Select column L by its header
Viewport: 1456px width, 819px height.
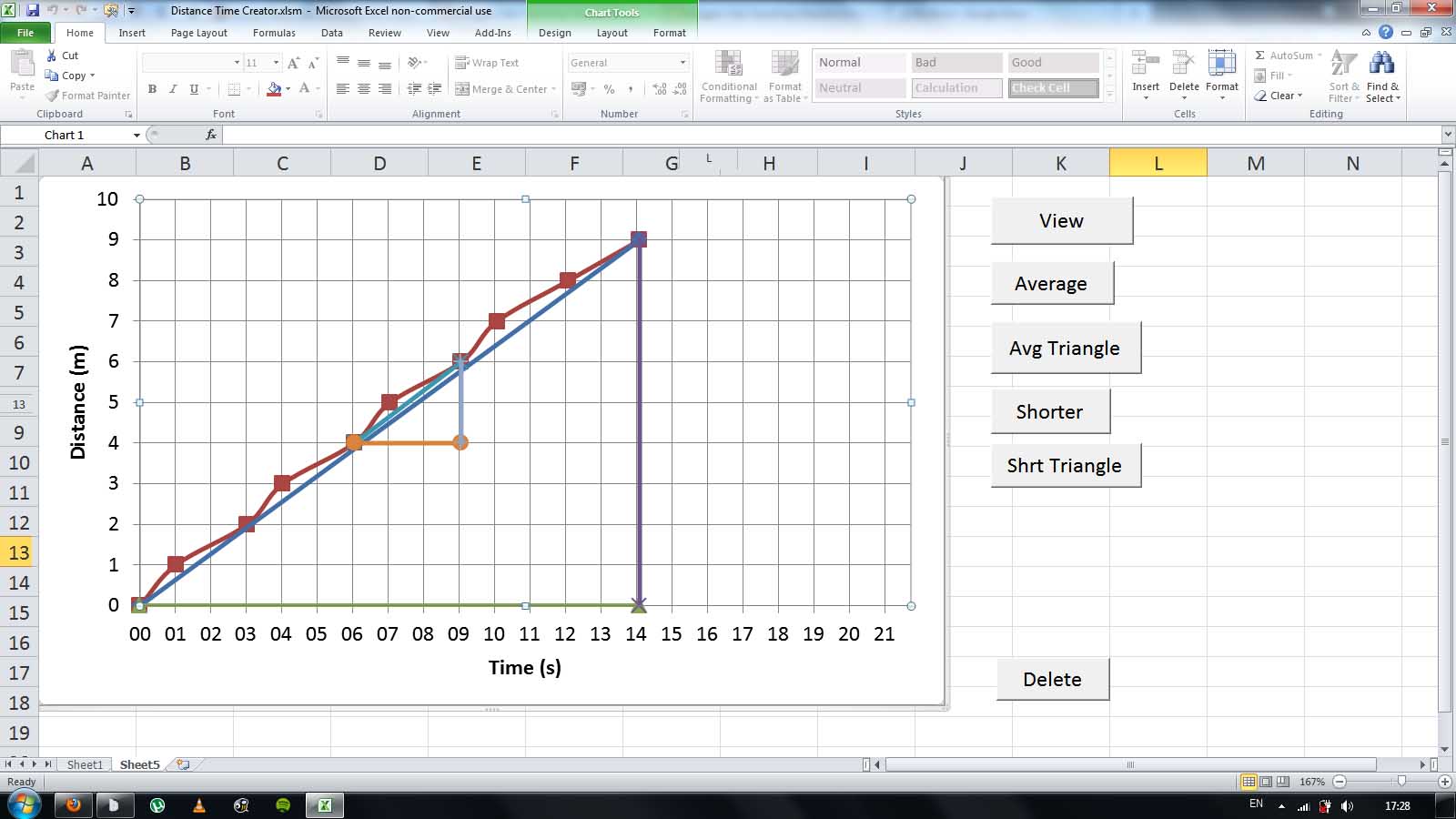(x=1158, y=163)
